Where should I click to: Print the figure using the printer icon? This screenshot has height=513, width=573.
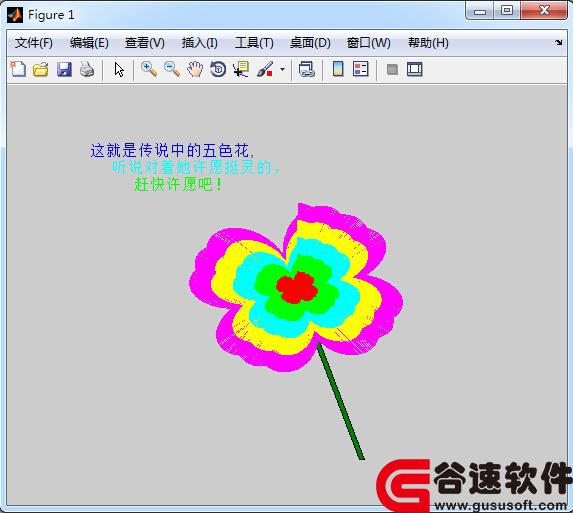[87, 69]
